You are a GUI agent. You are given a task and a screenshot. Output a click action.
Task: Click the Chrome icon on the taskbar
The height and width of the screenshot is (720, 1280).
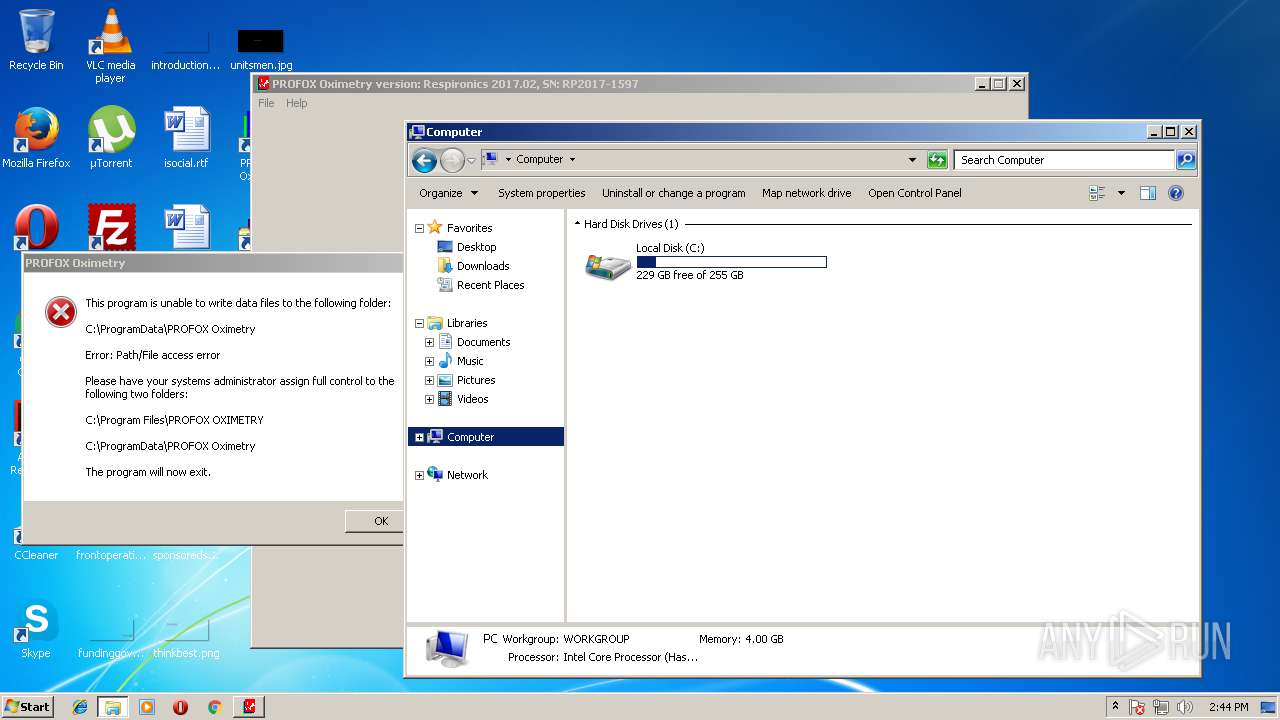coord(214,707)
